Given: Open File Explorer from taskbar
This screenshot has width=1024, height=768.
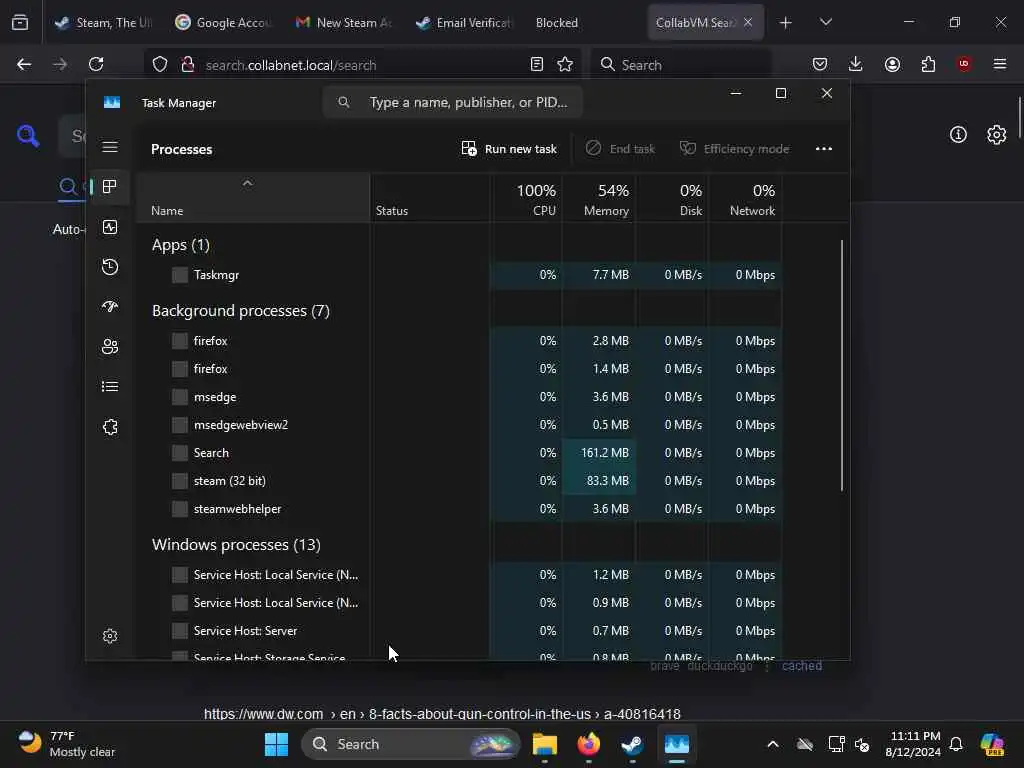Looking at the screenshot, I should click(545, 744).
